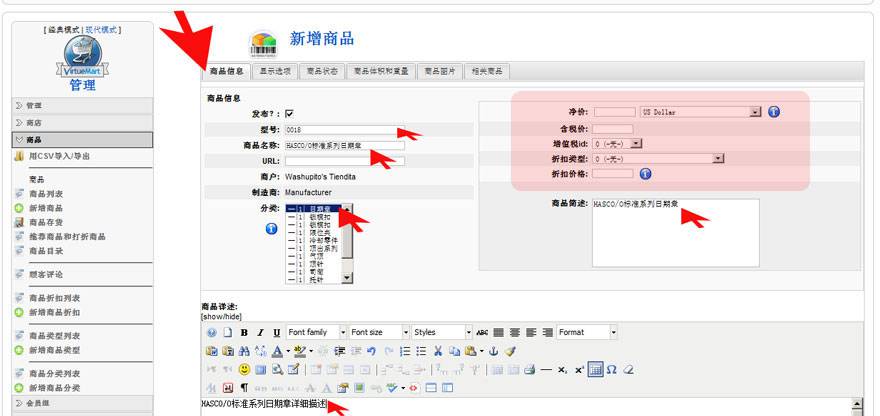Apply underline formatting in the editor toolbar

277,332
